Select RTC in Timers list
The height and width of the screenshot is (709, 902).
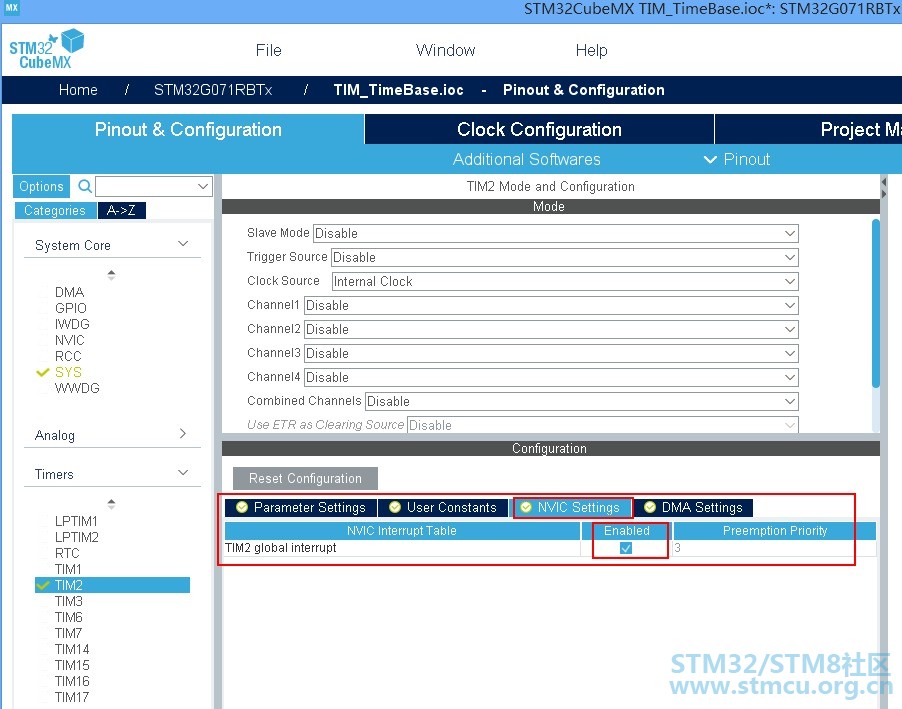click(67, 553)
